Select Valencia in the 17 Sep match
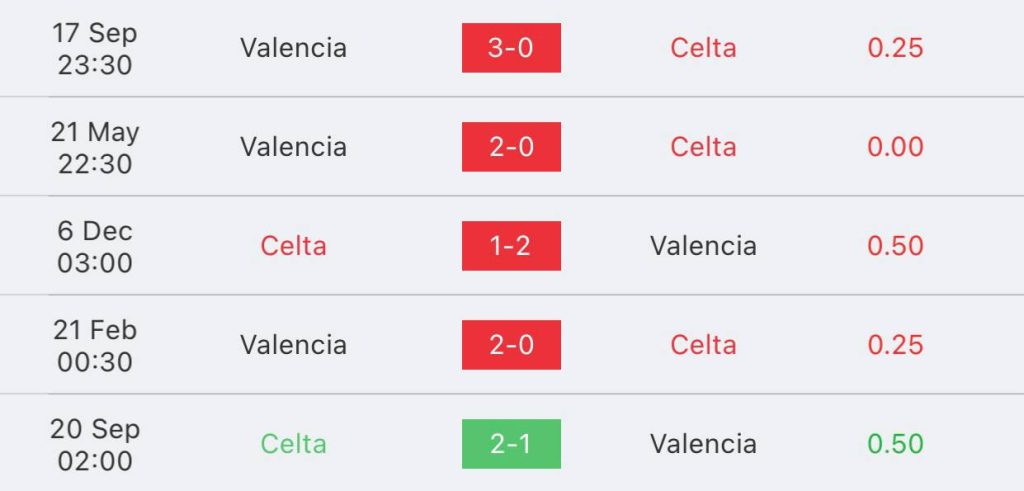 click(x=293, y=48)
